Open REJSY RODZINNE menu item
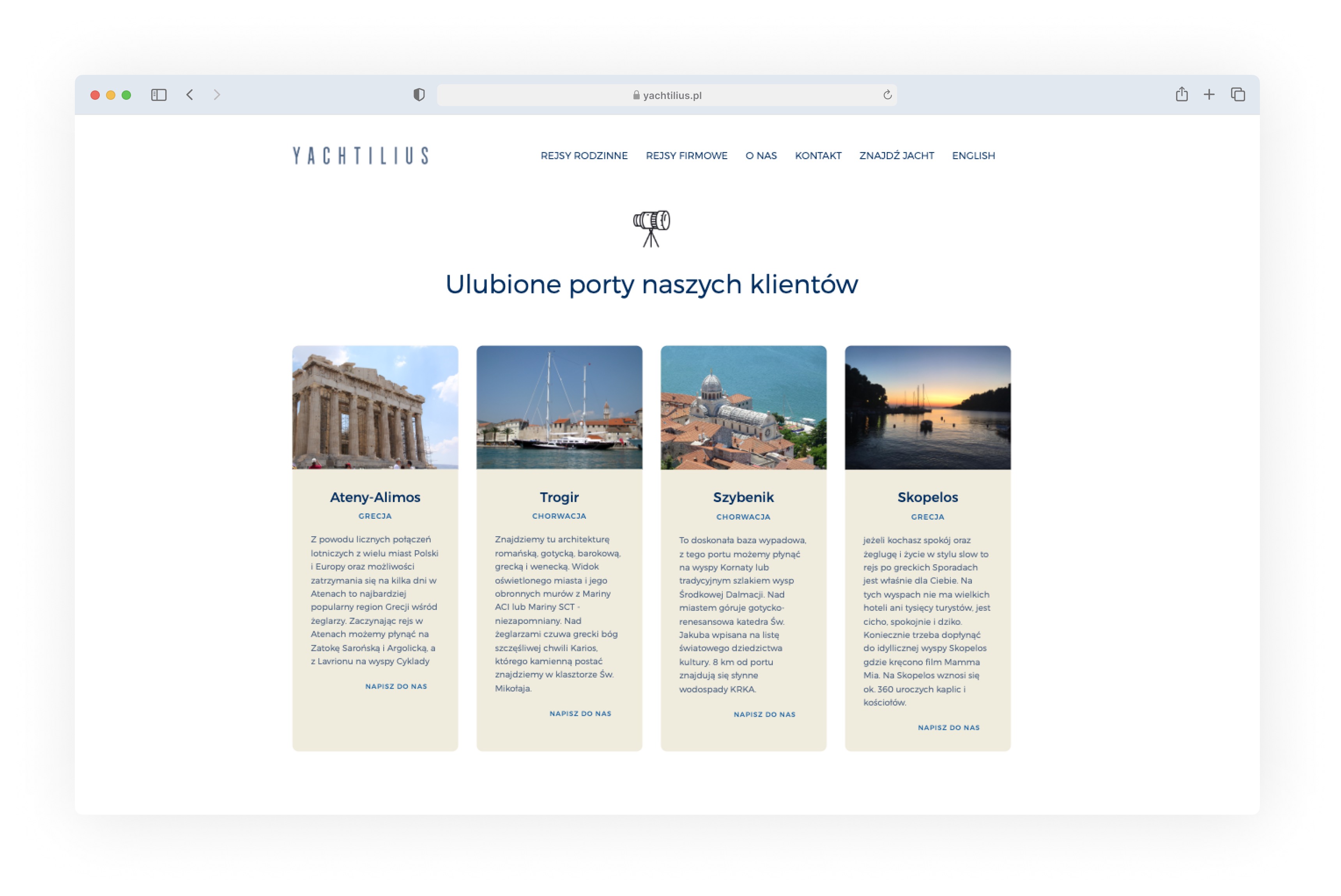 (584, 156)
